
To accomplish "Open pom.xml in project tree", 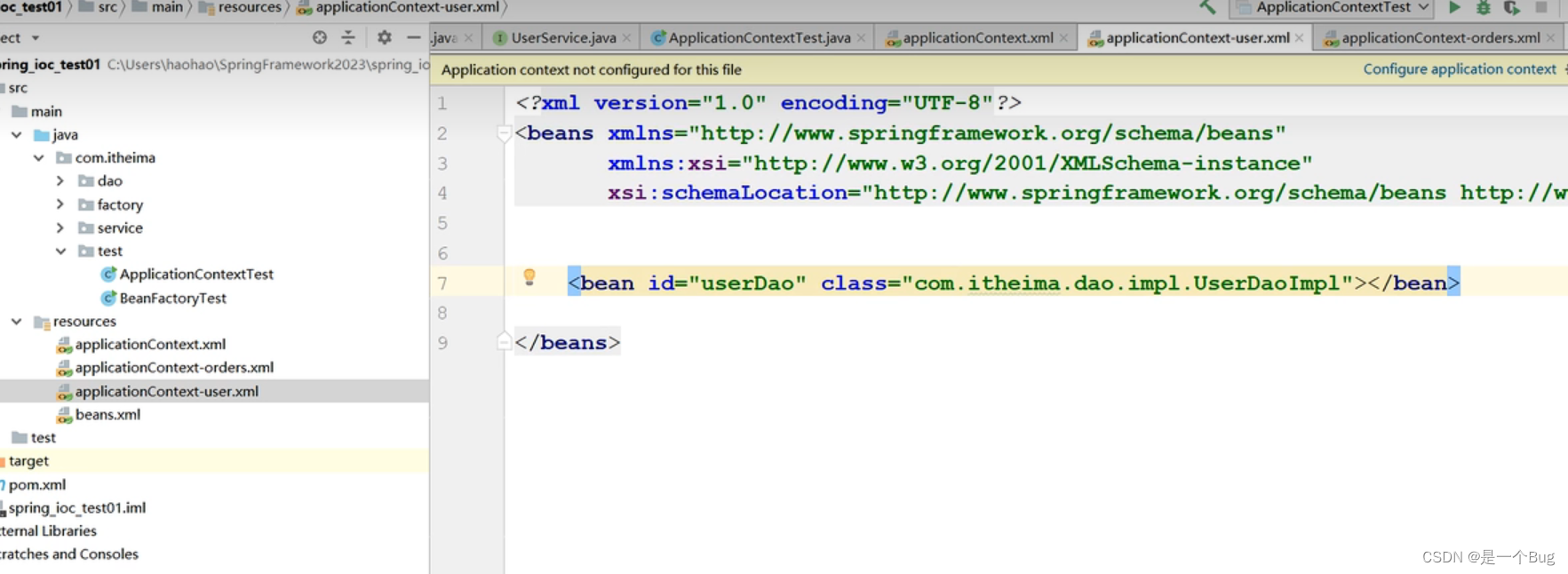I will point(36,484).
